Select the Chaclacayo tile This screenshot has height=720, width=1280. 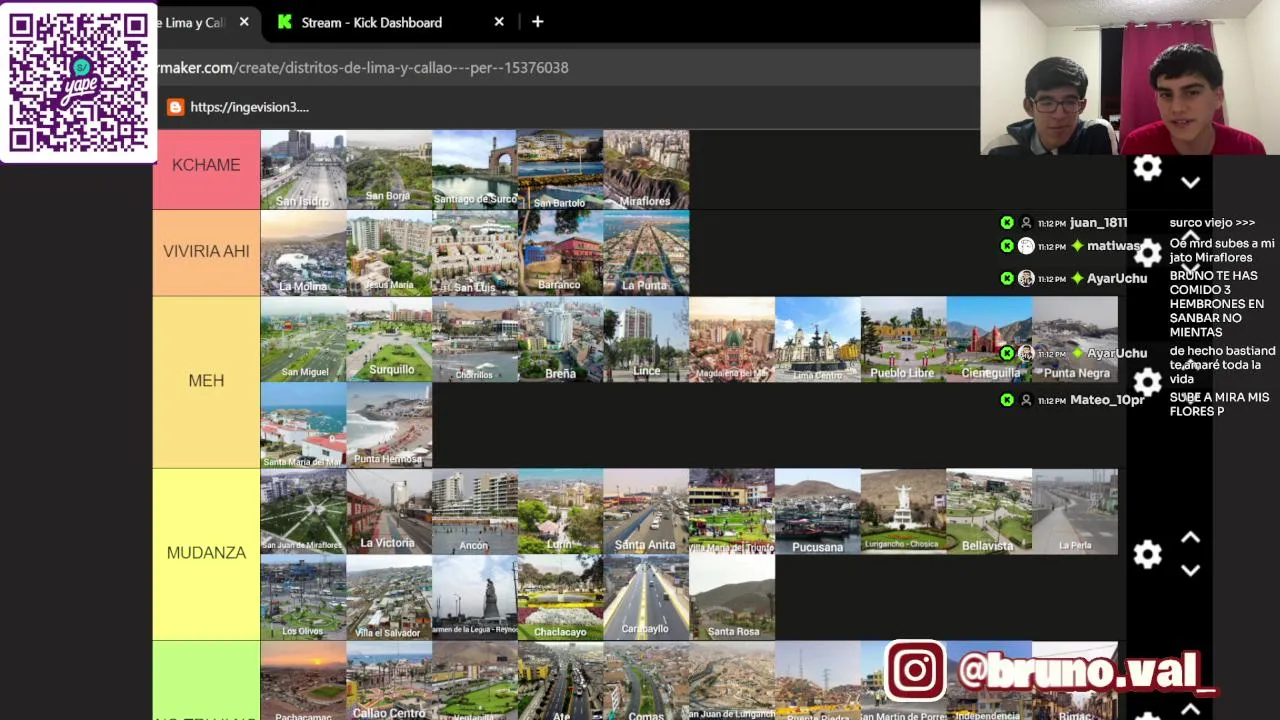560,597
